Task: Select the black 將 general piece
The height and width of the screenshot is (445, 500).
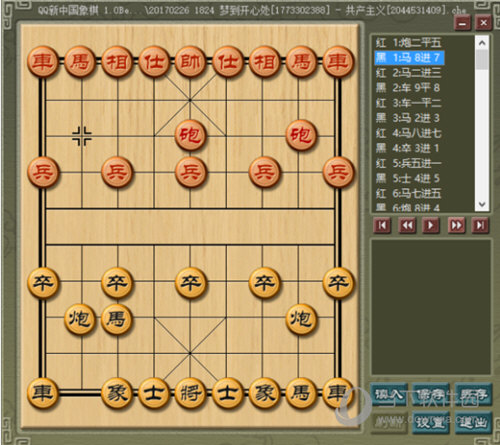Action: pyautogui.click(x=191, y=393)
